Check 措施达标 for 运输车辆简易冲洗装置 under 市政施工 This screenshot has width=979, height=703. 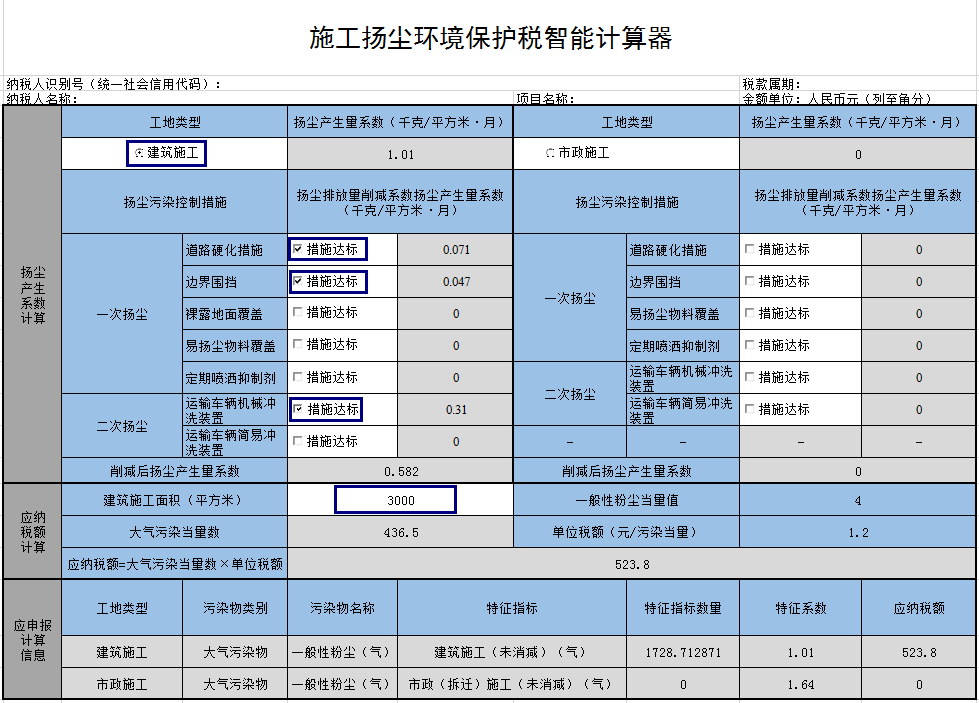(x=749, y=409)
